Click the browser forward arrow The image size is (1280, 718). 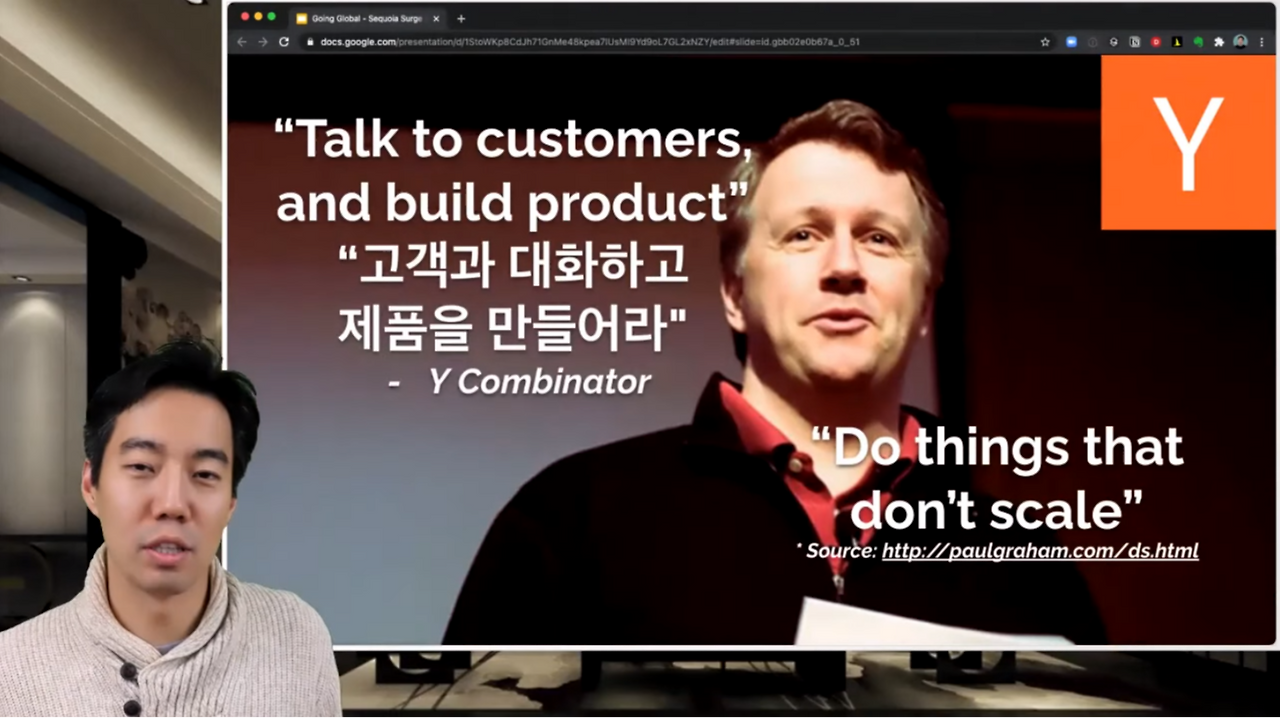(262, 42)
